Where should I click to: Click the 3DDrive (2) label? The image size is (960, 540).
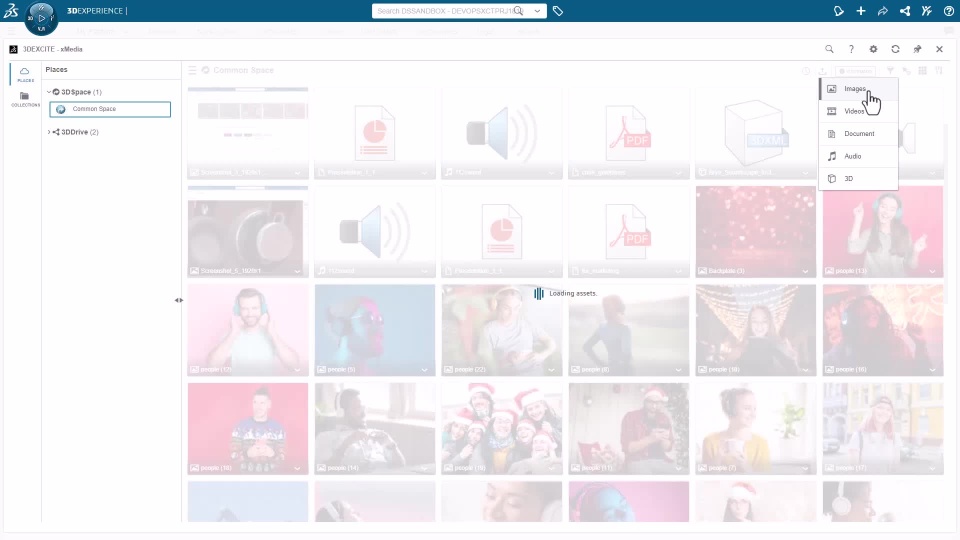point(80,132)
